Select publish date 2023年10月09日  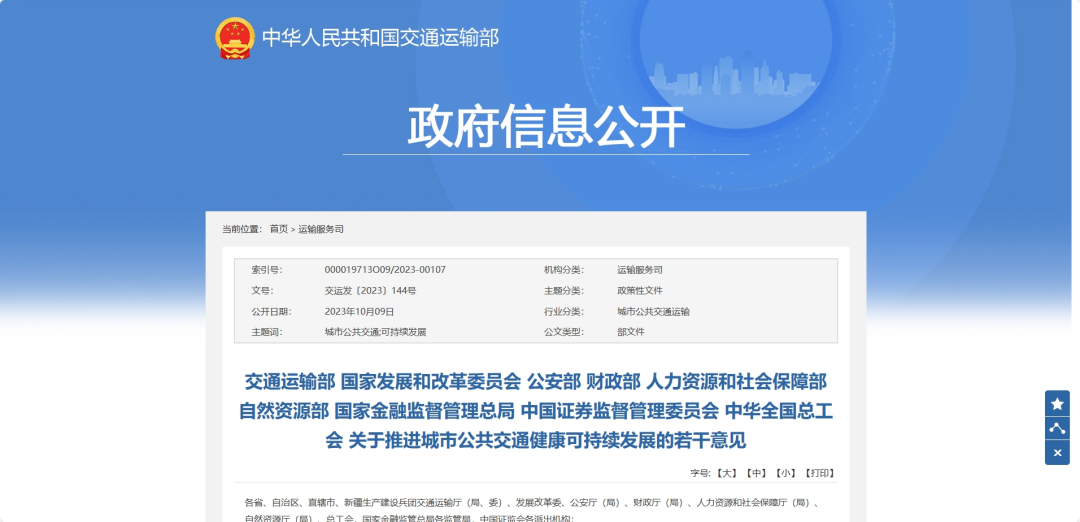point(360,311)
